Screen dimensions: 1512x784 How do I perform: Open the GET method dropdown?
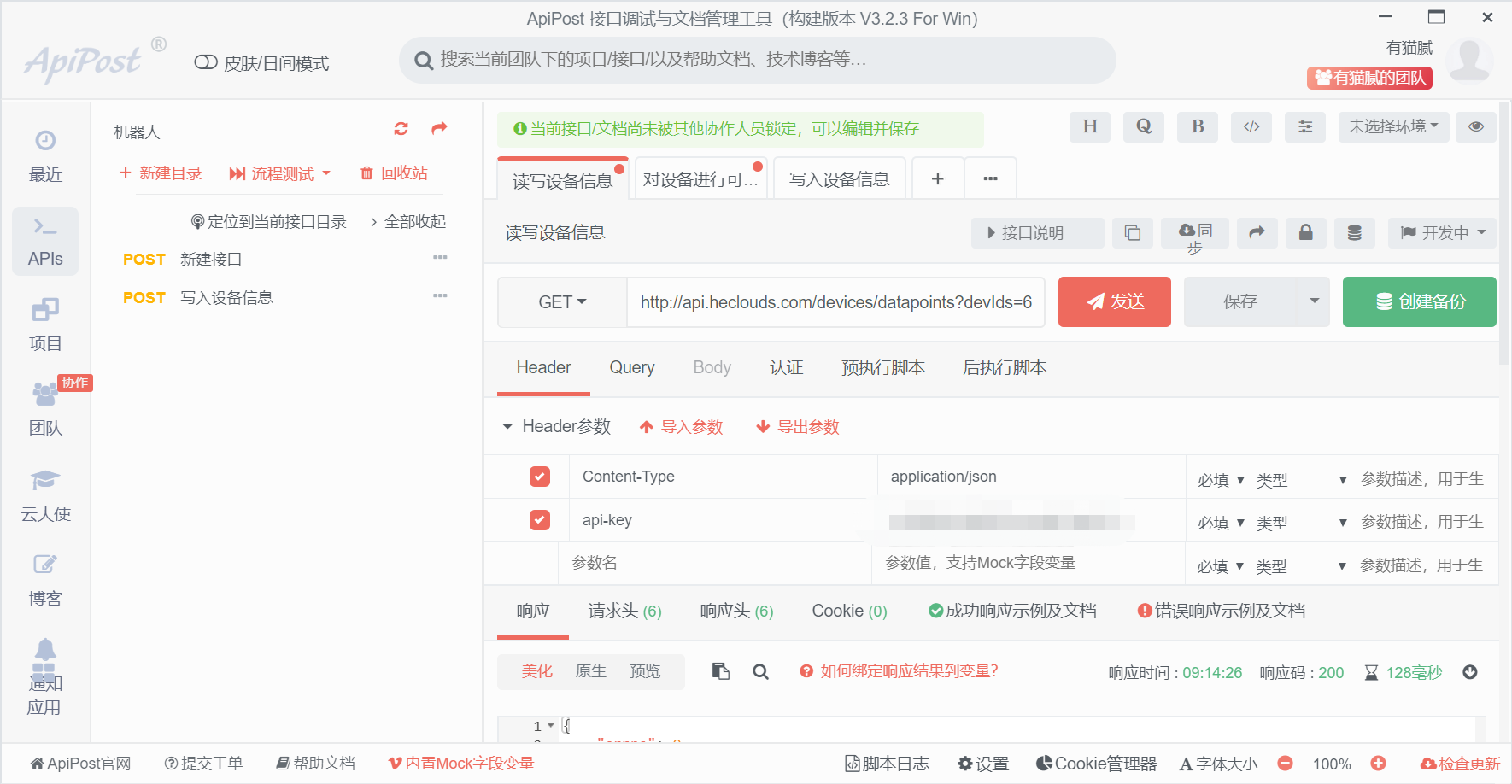point(562,301)
